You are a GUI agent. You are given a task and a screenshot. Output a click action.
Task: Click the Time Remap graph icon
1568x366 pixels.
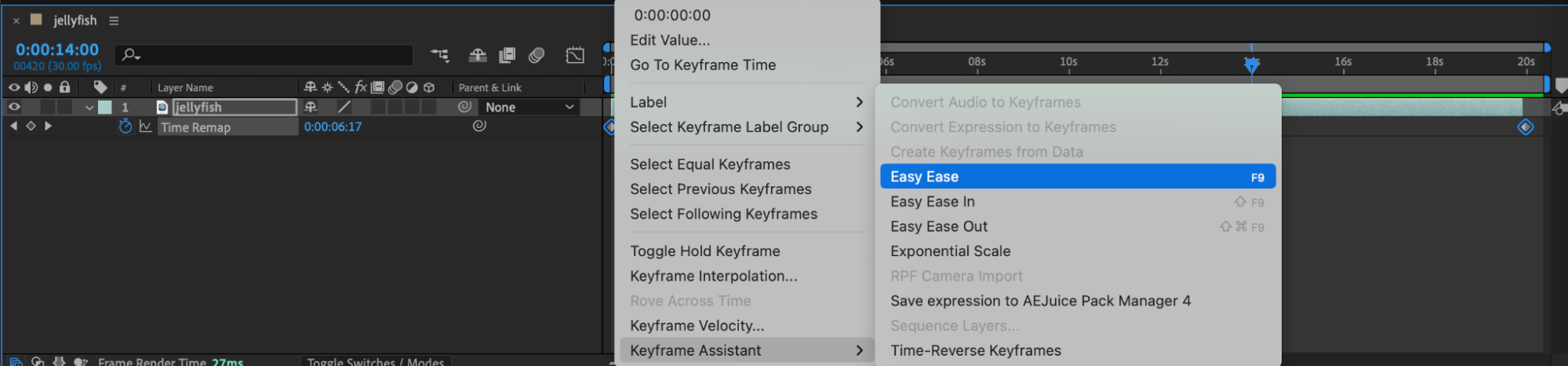(x=146, y=126)
